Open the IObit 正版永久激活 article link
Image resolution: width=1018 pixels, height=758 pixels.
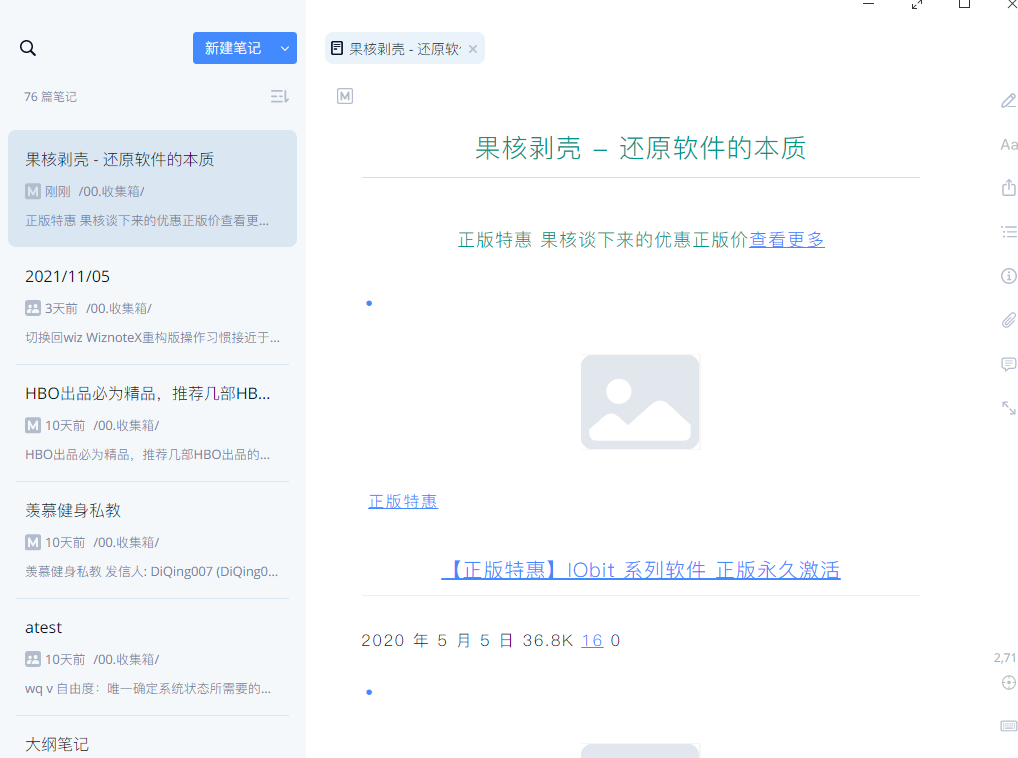(642, 569)
